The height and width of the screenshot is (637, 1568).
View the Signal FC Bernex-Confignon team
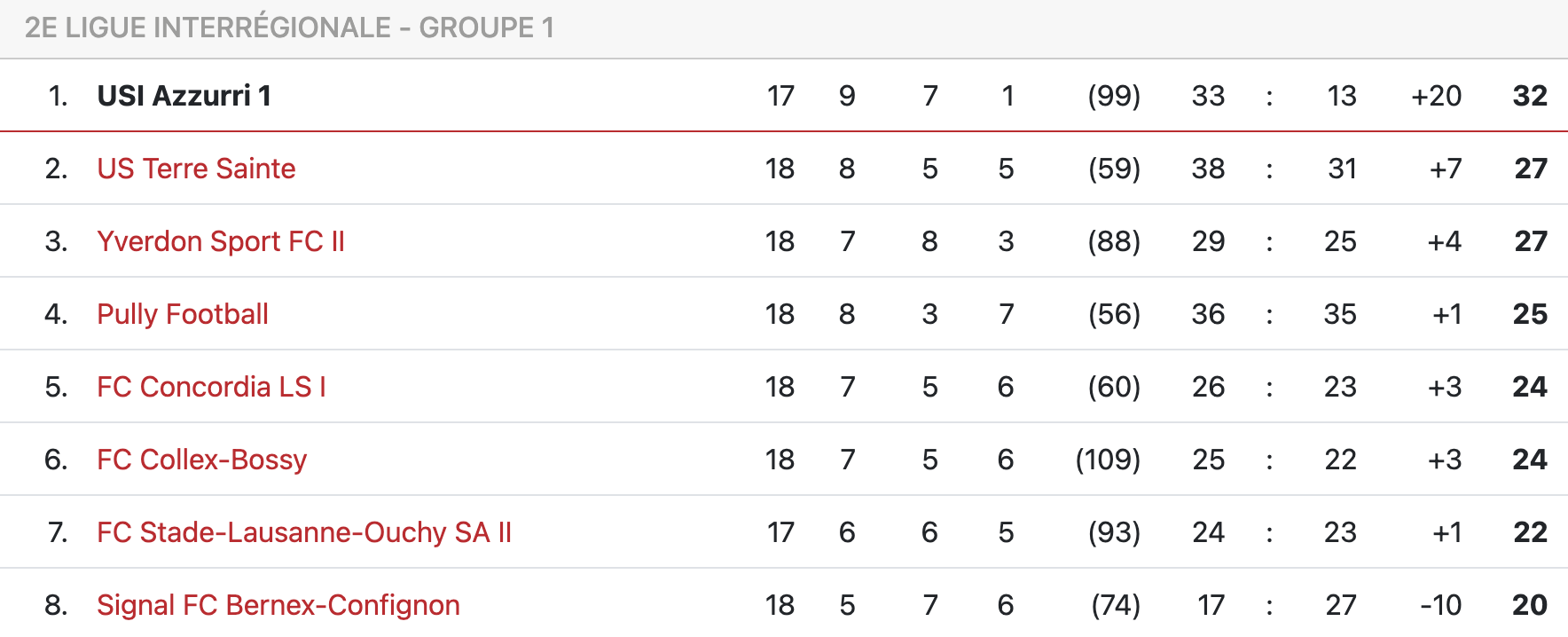pyautogui.click(x=278, y=605)
